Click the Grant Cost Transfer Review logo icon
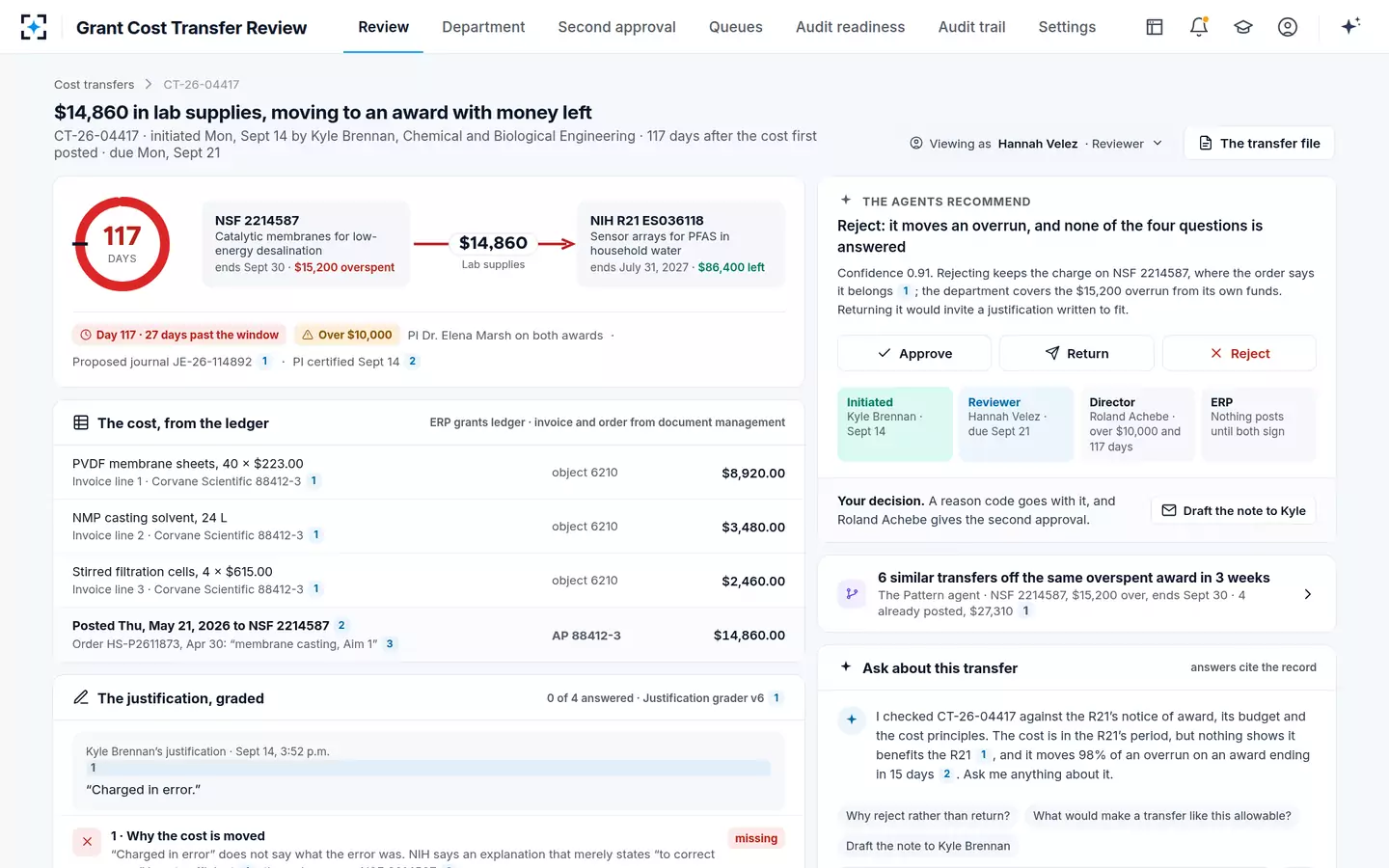1389x868 pixels. pos(34,27)
